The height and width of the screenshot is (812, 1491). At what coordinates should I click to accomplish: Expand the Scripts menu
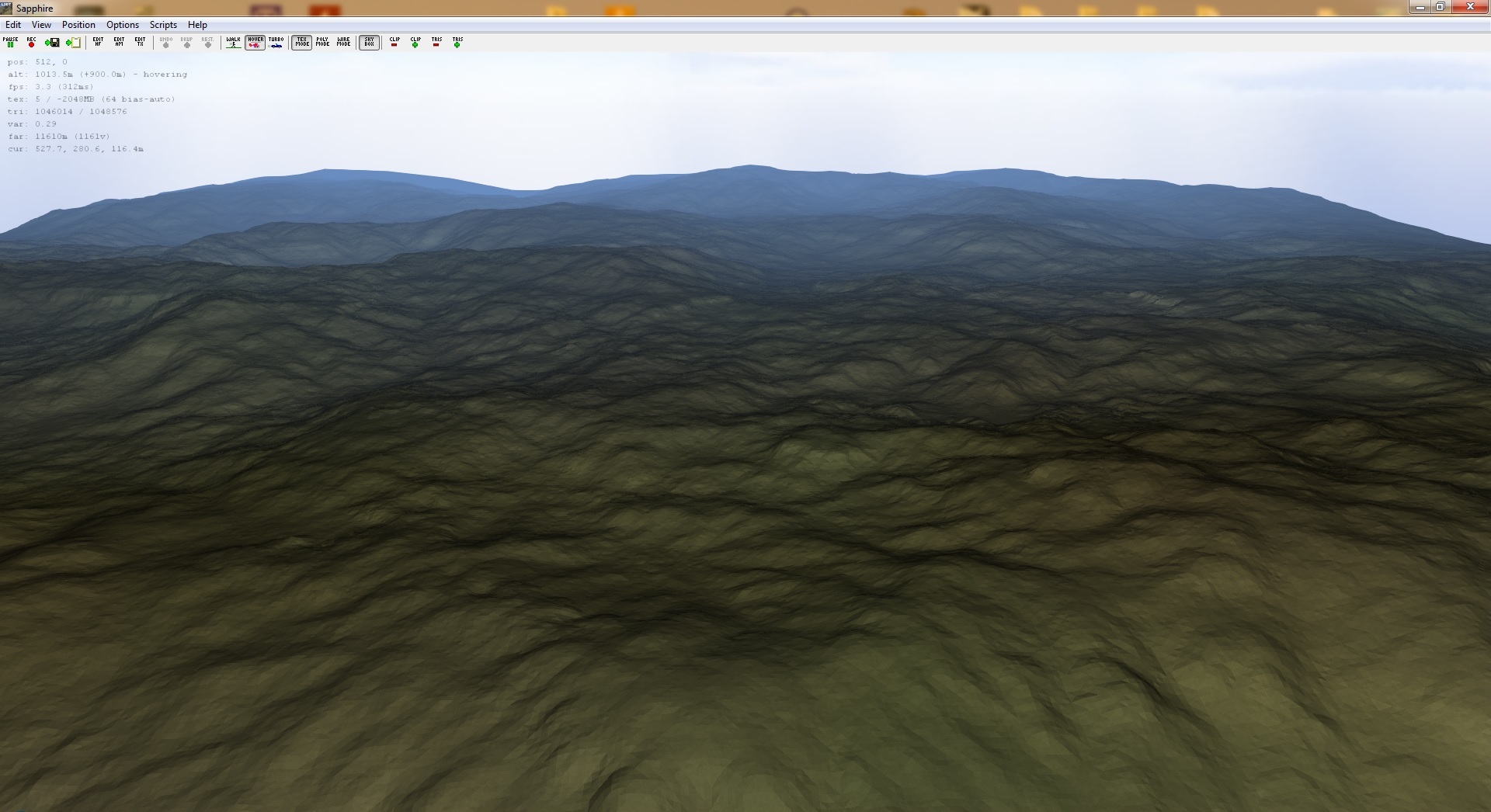(163, 25)
